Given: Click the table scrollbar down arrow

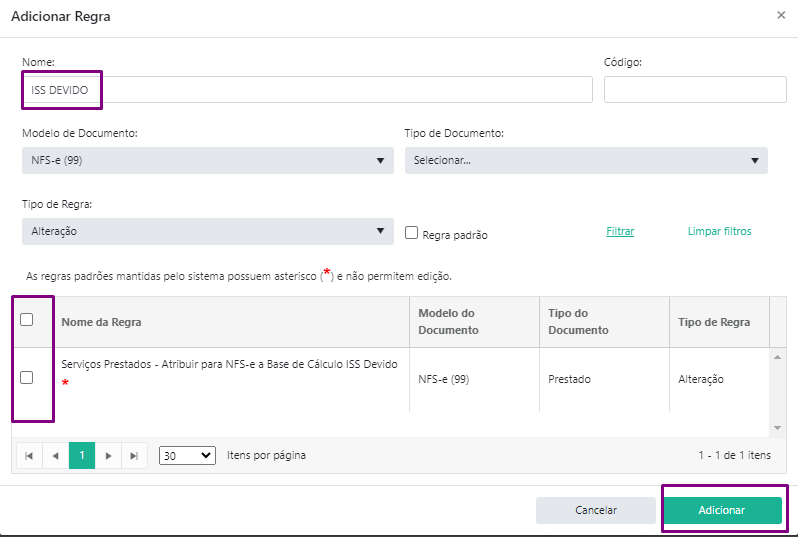Looking at the screenshot, I should [x=777, y=428].
